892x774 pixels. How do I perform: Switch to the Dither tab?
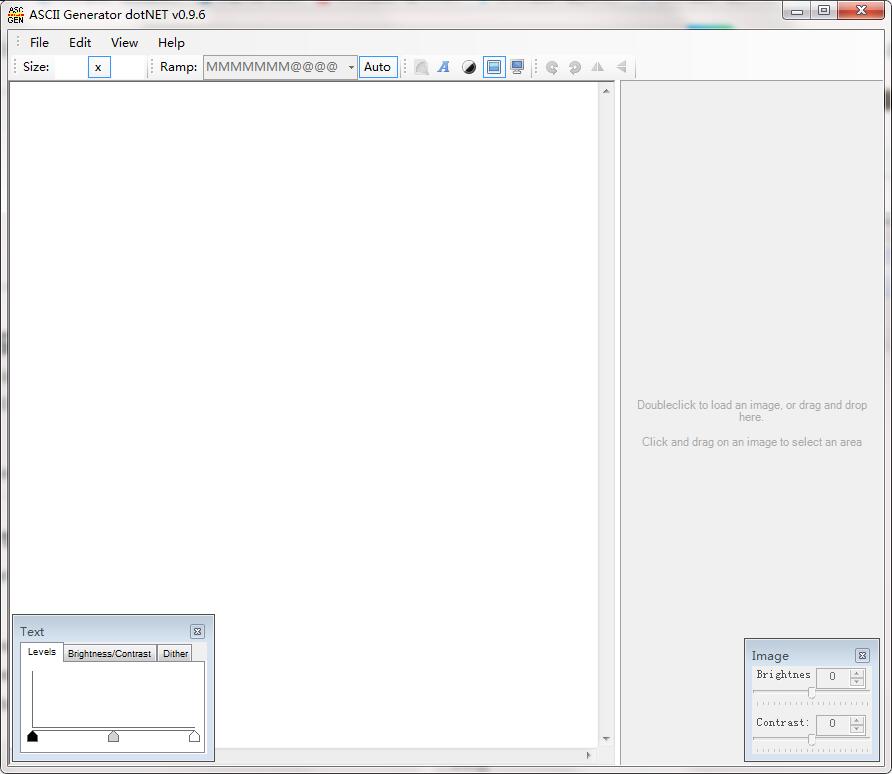coord(175,653)
